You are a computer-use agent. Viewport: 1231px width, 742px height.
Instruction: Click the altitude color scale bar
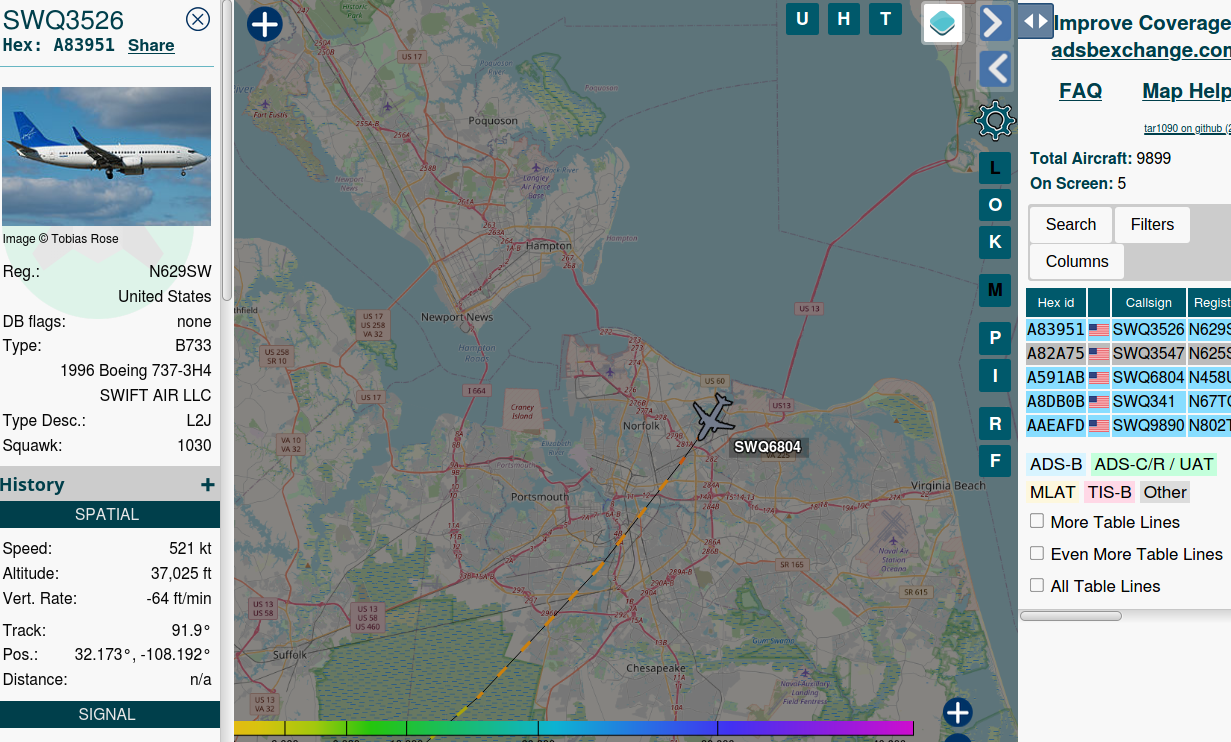tap(574, 728)
